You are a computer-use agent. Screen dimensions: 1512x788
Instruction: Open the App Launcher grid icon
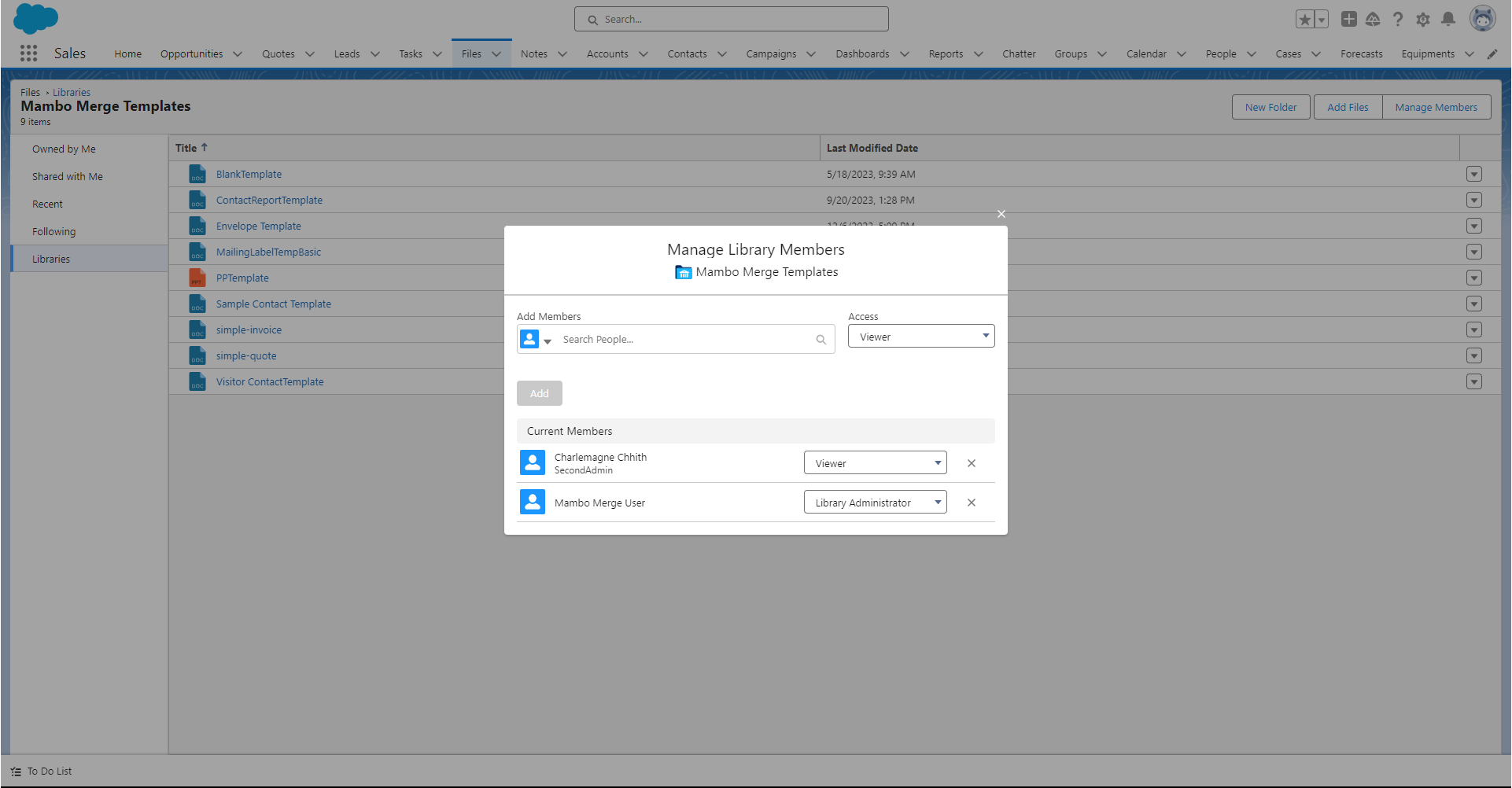[x=29, y=53]
